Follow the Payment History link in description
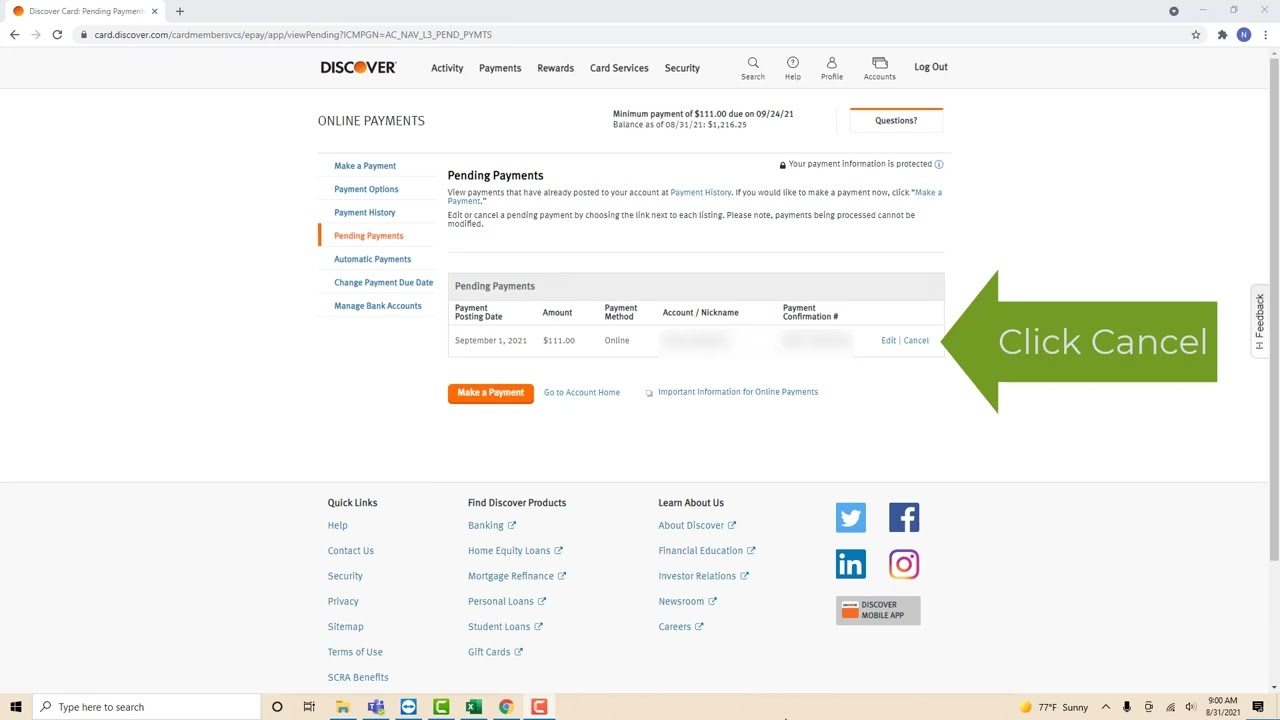The image size is (1280, 720). click(700, 192)
